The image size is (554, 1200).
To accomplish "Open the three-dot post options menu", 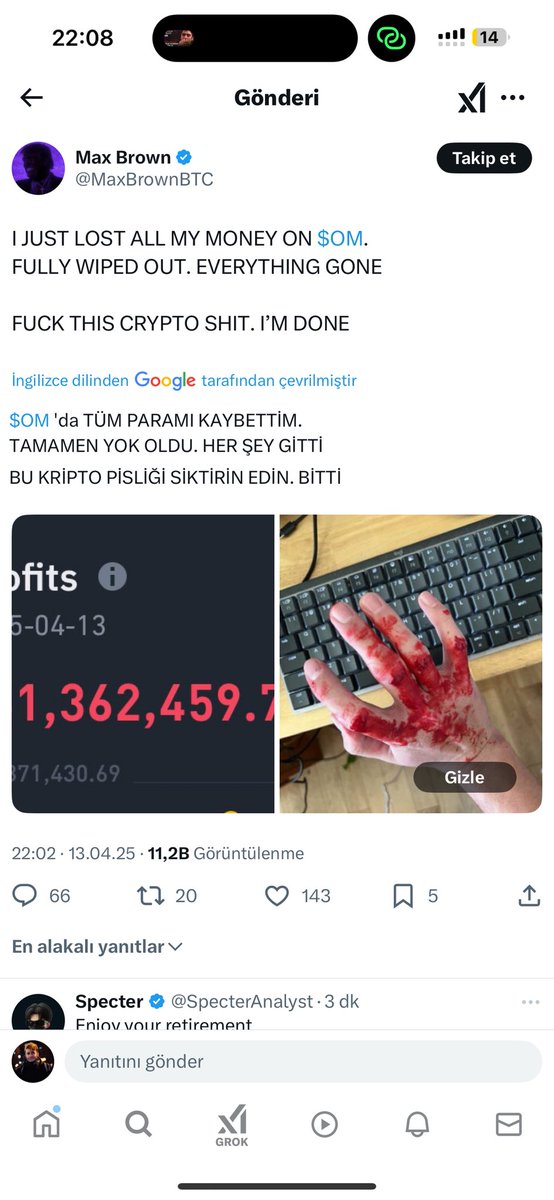I will tap(512, 98).
